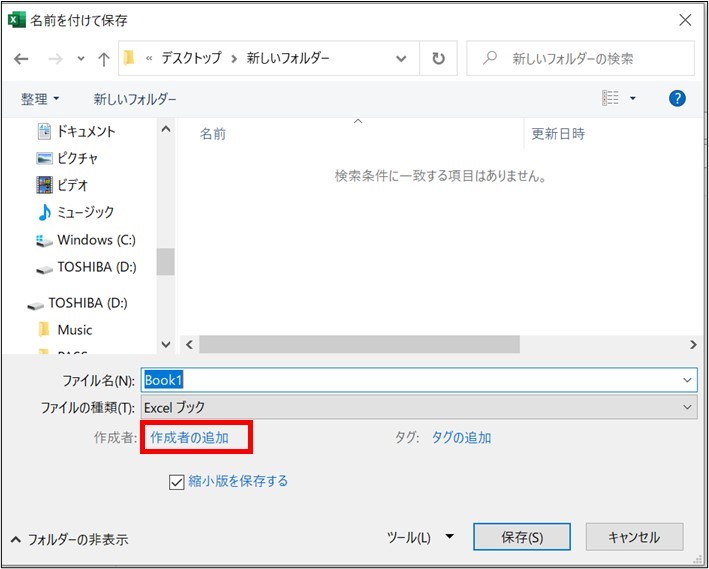Go back with the left arrow
Viewport: 709px width, 569px height.
[21, 59]
